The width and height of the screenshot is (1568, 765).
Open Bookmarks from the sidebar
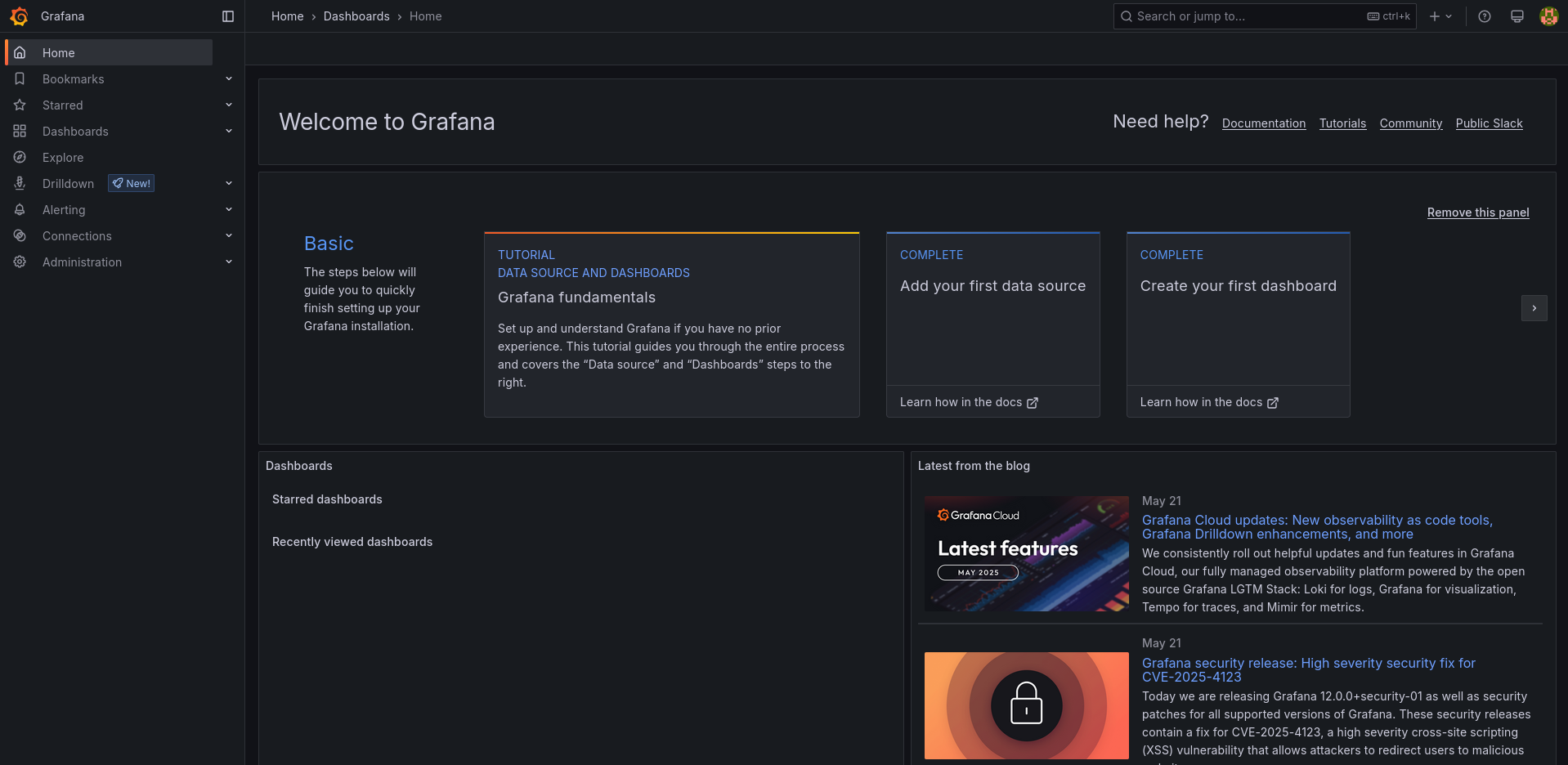[x=74, y=78]
